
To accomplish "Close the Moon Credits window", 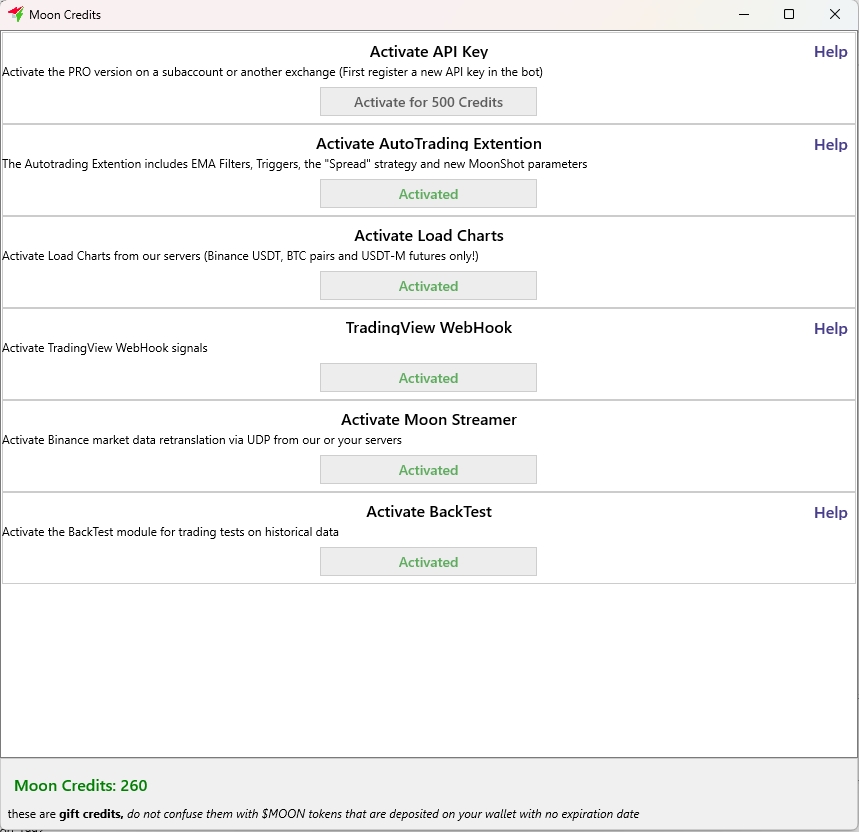I will pyautogui.click(x=835, y=14).
